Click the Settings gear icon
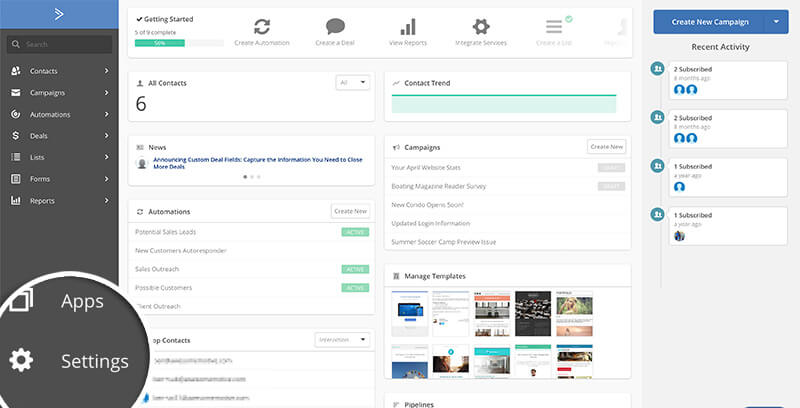The height and width of the screenshot is (408, 800). click(21, 360)
